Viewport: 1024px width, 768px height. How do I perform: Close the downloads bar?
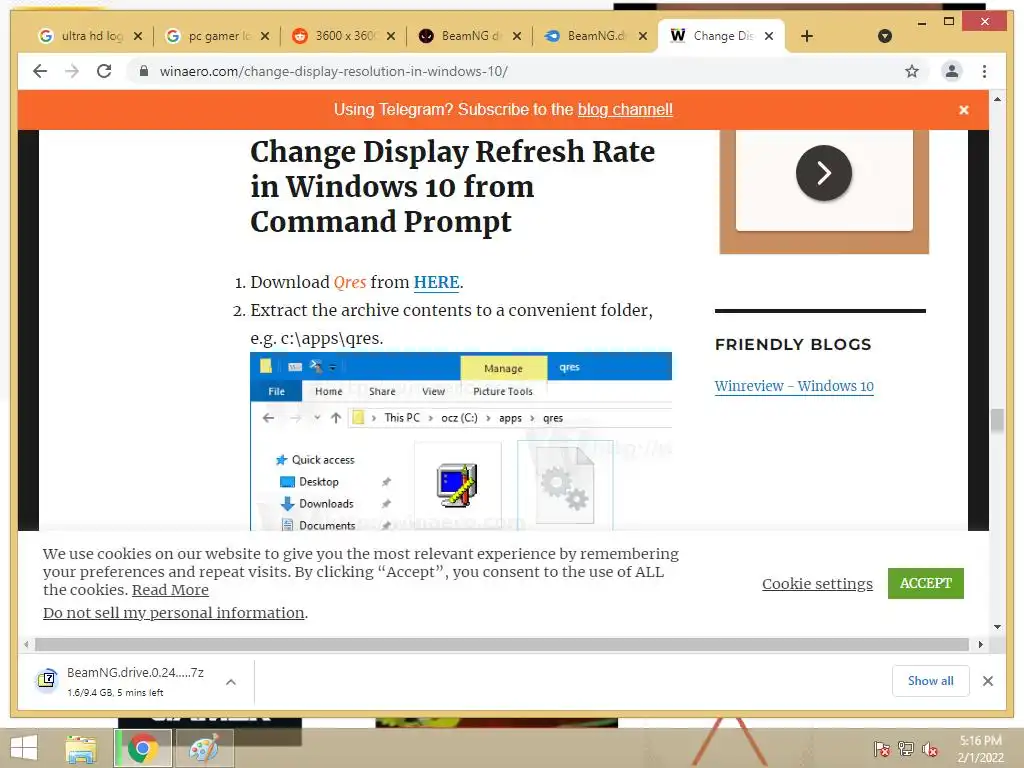(x=987, y=681)
